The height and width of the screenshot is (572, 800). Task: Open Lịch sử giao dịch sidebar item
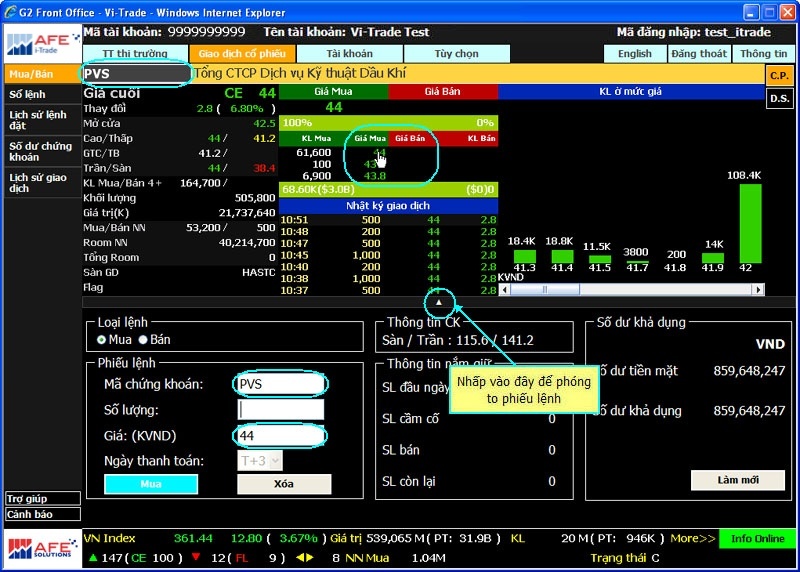coord(42,183)
